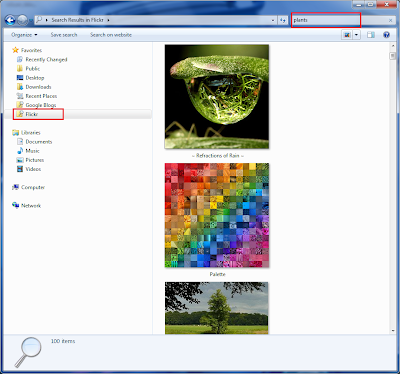Open the view options dropdown arrow
Viewport: 400px width, 374px height.
[357, 35]
